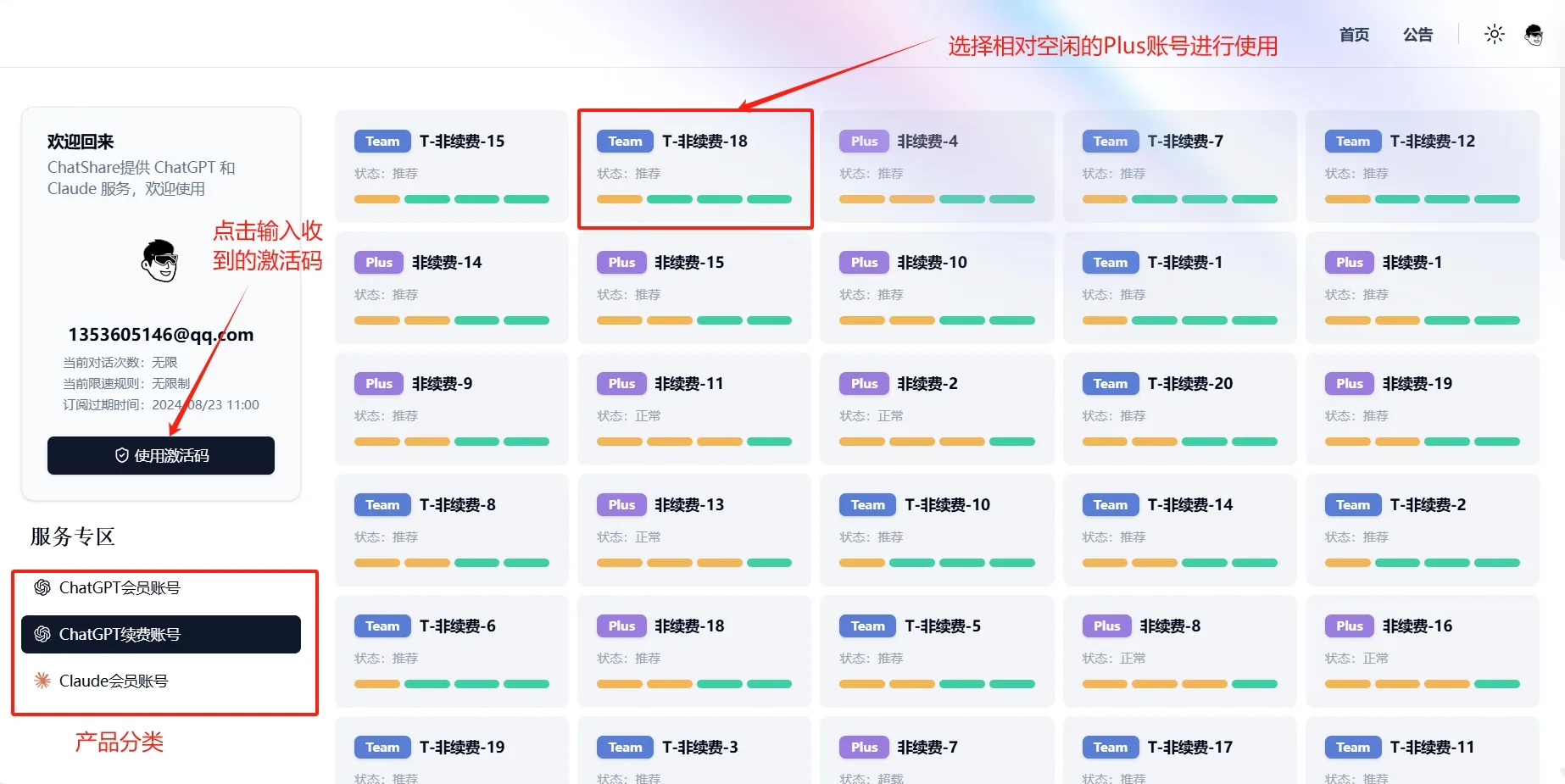Screen dimensions: 1565x784
Task: Open account card T-非续费-8
Action: pos(452,531)
